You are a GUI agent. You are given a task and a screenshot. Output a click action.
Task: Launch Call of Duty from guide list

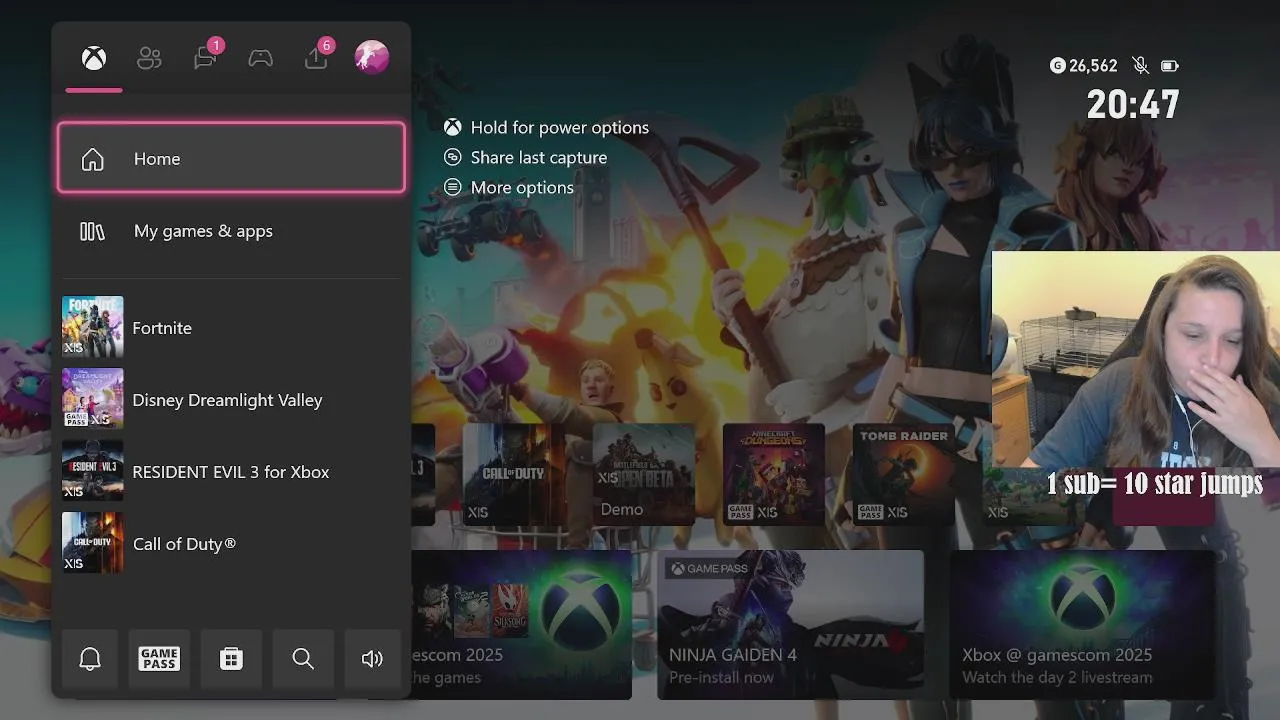231,544
